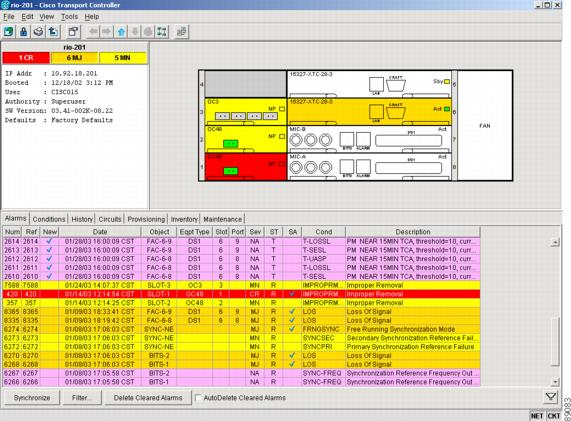571x421 pixels.
Task: Click the Filter button
Action: tap(82, 398)
